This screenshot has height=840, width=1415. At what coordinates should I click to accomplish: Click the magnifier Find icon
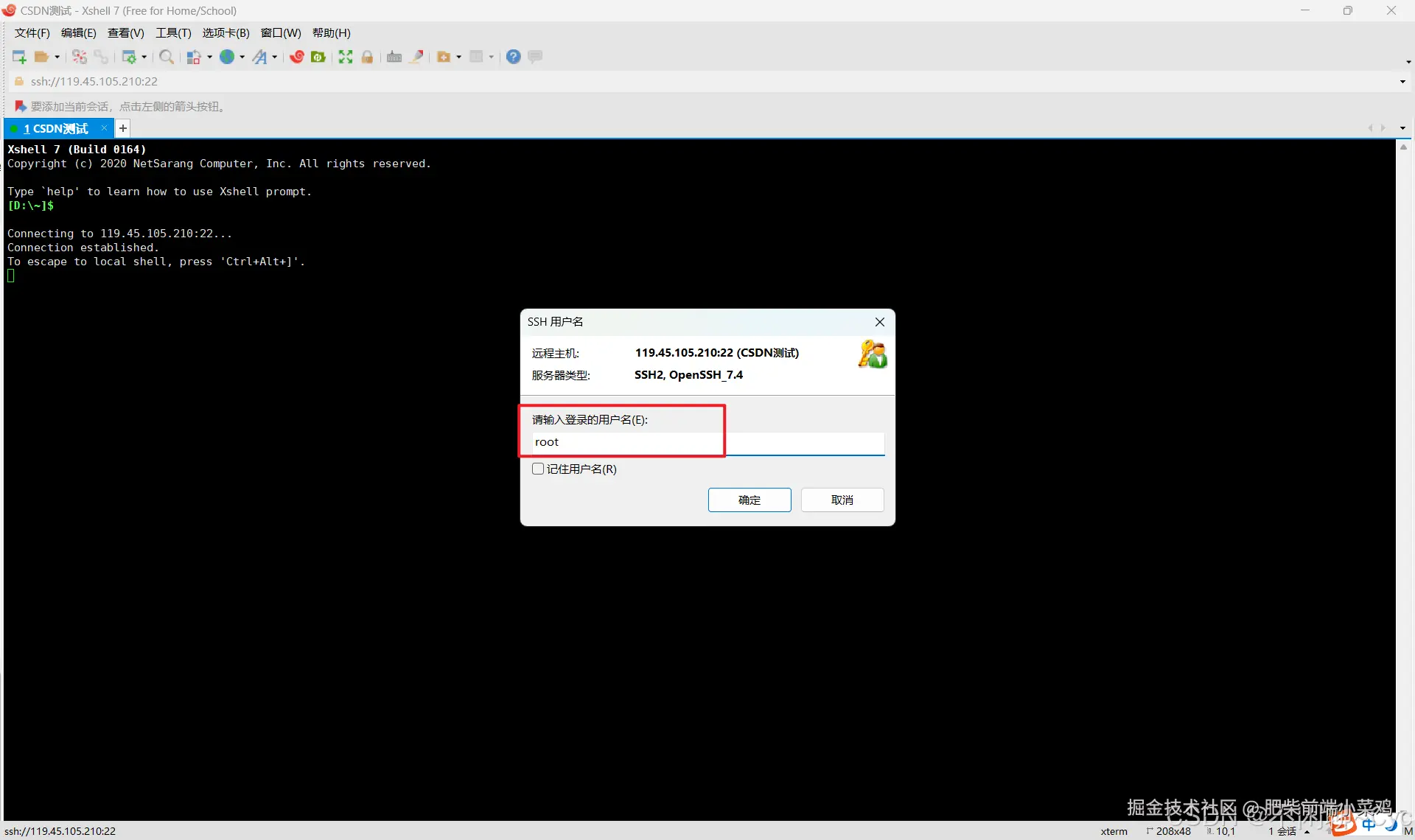click(x=167, y=57)
